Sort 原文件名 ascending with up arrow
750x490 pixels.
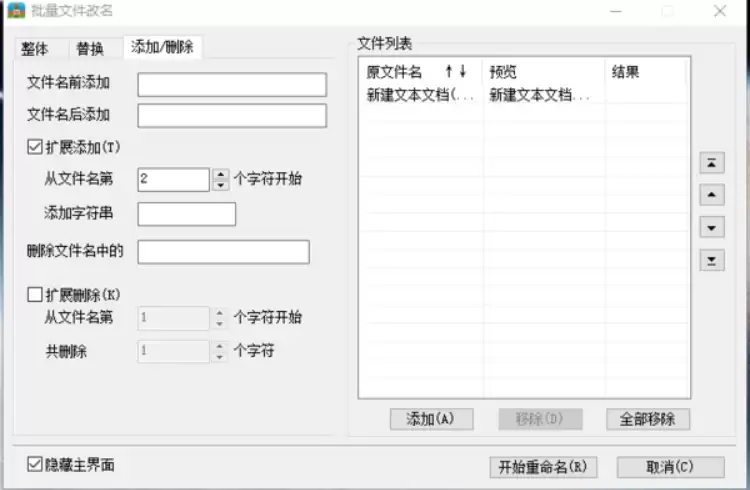[x=449, y=72]
